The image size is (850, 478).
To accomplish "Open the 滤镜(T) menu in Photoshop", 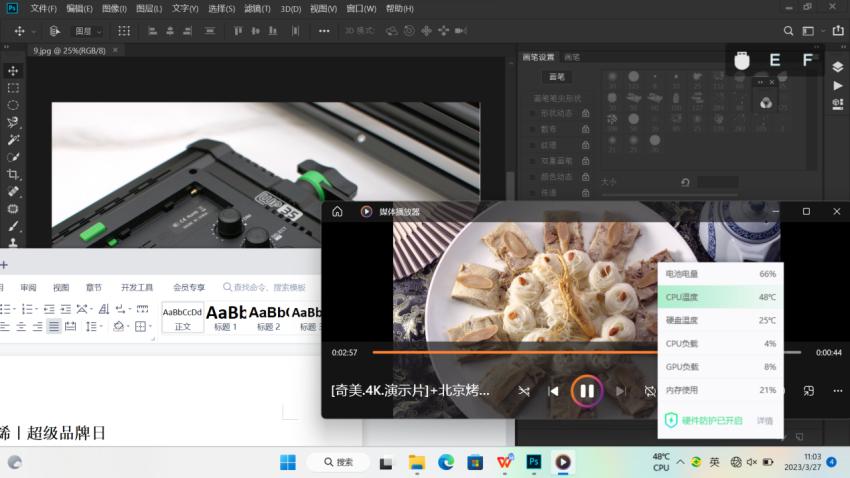I will click(x=257, y=9).
